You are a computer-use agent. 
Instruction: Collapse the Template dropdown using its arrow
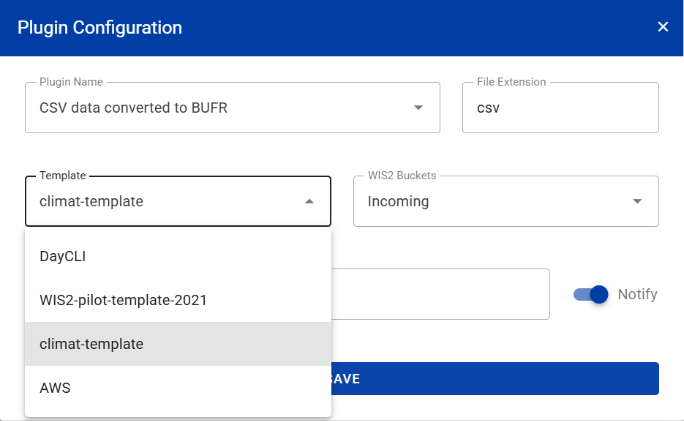[x=309, y=201]
